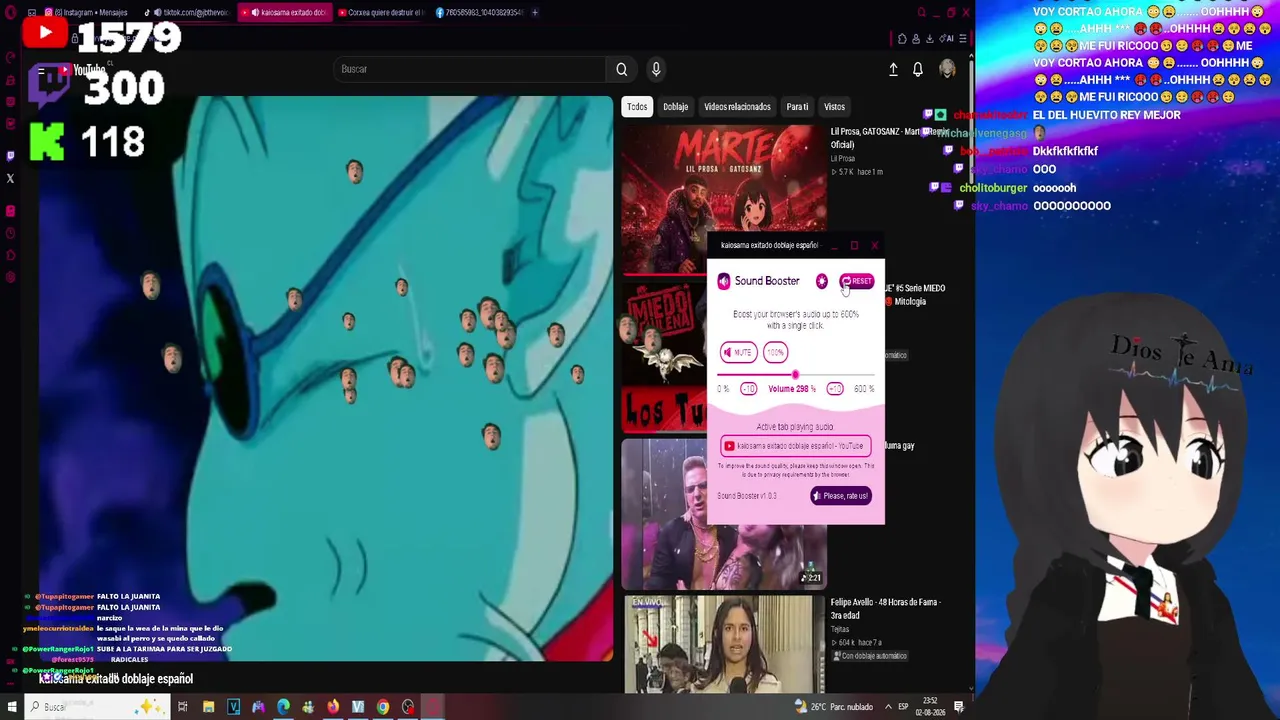Select the 'Videos relacionados' filter chip
The height and width of the screenshot is (720, 1280).
(737, 107)
